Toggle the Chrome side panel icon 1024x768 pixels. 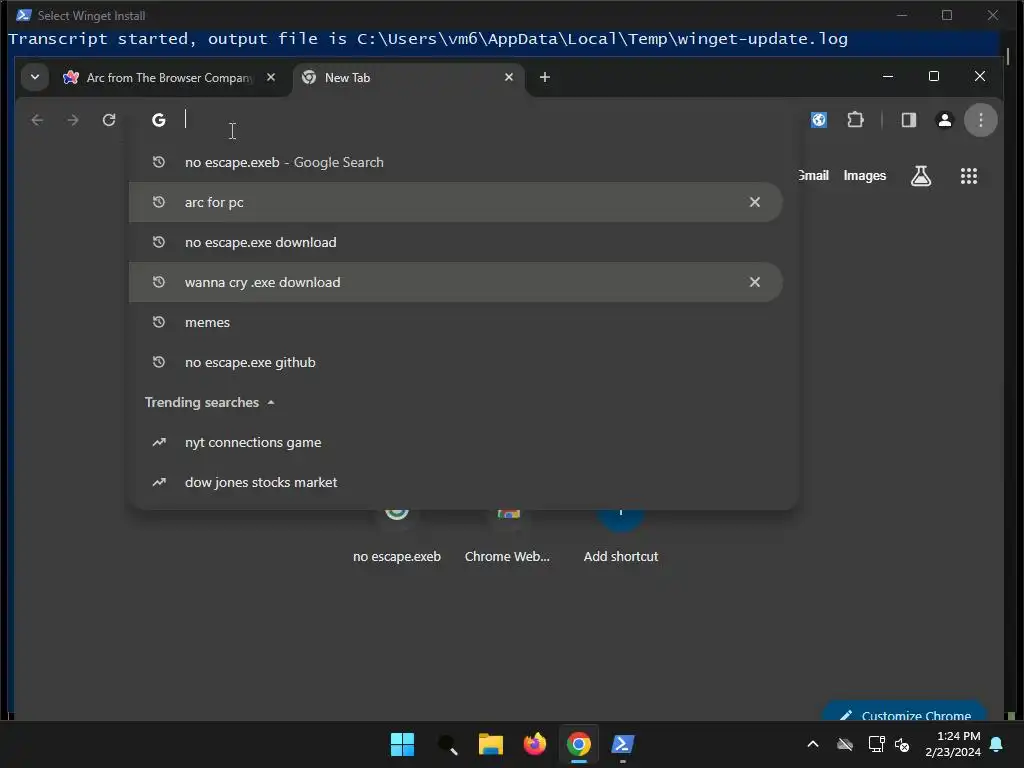(x=908, y=120)
